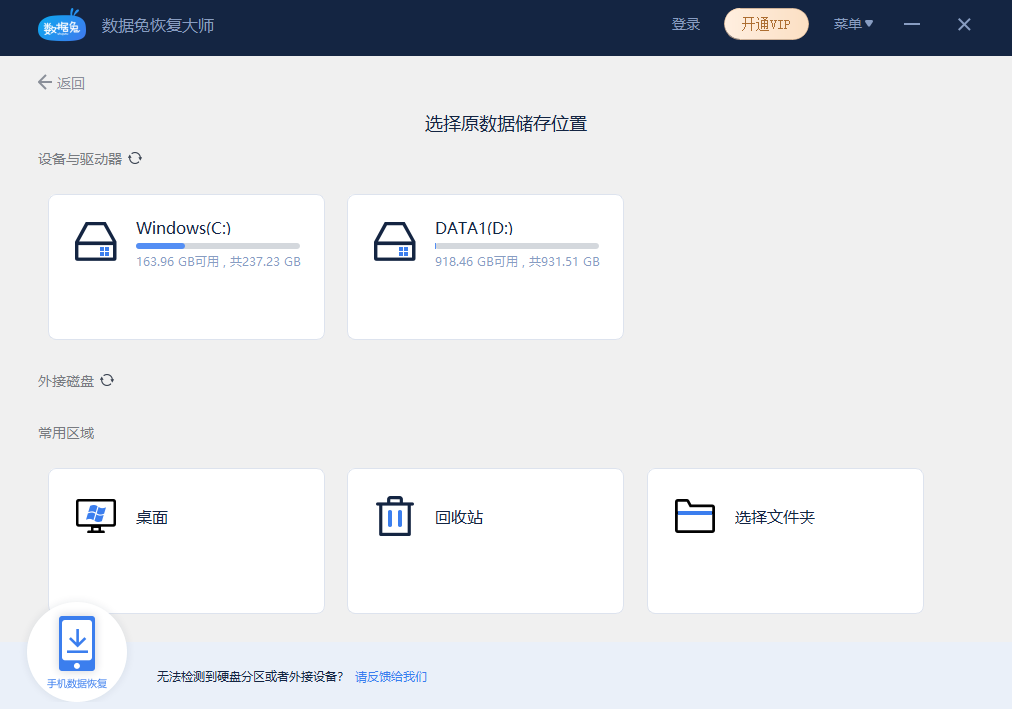Expand the Windows(C:) drive card
Image resolution: width=1012 pixels, height=709 pixels.
(186, 266)
